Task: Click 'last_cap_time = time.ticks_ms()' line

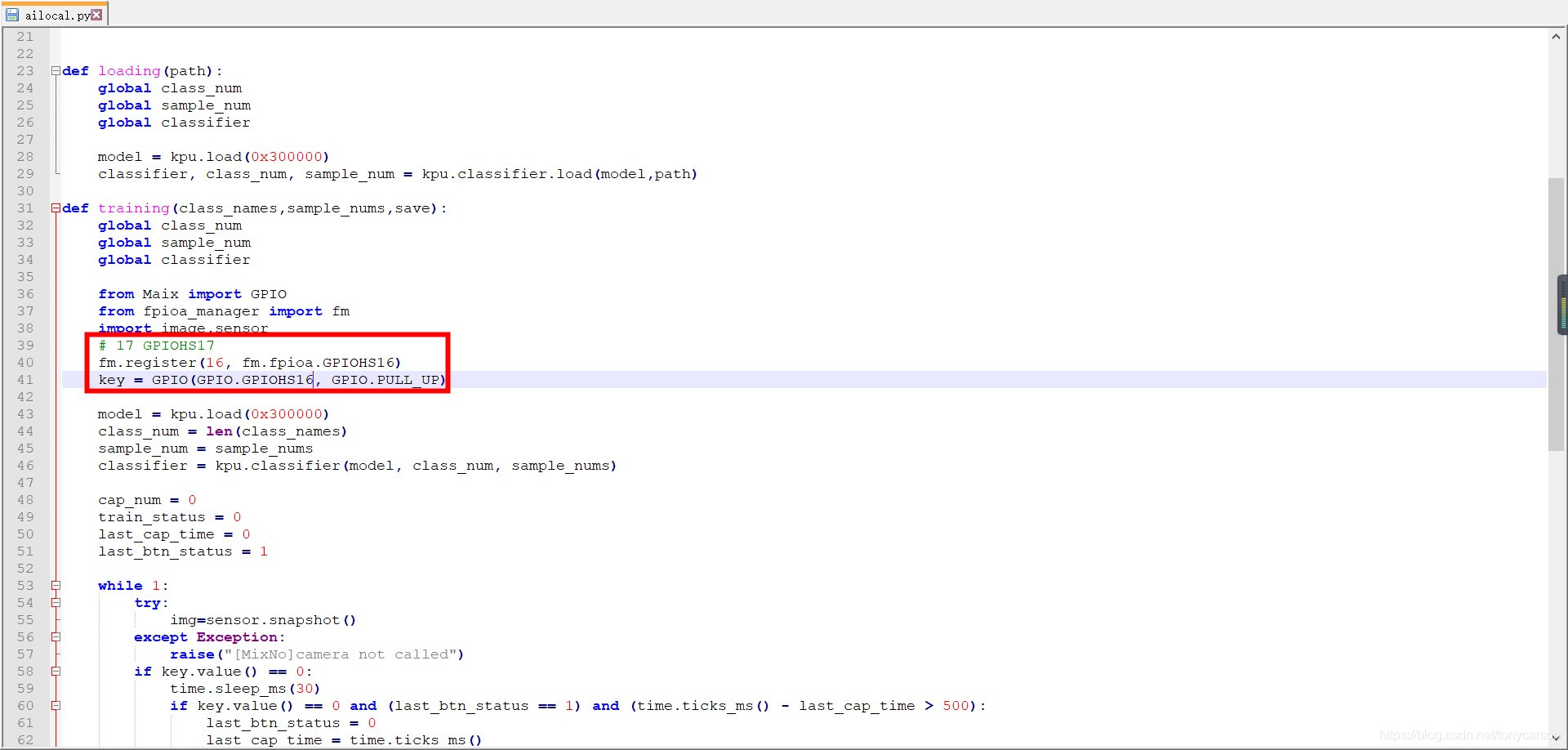Action: click(344, 740)
